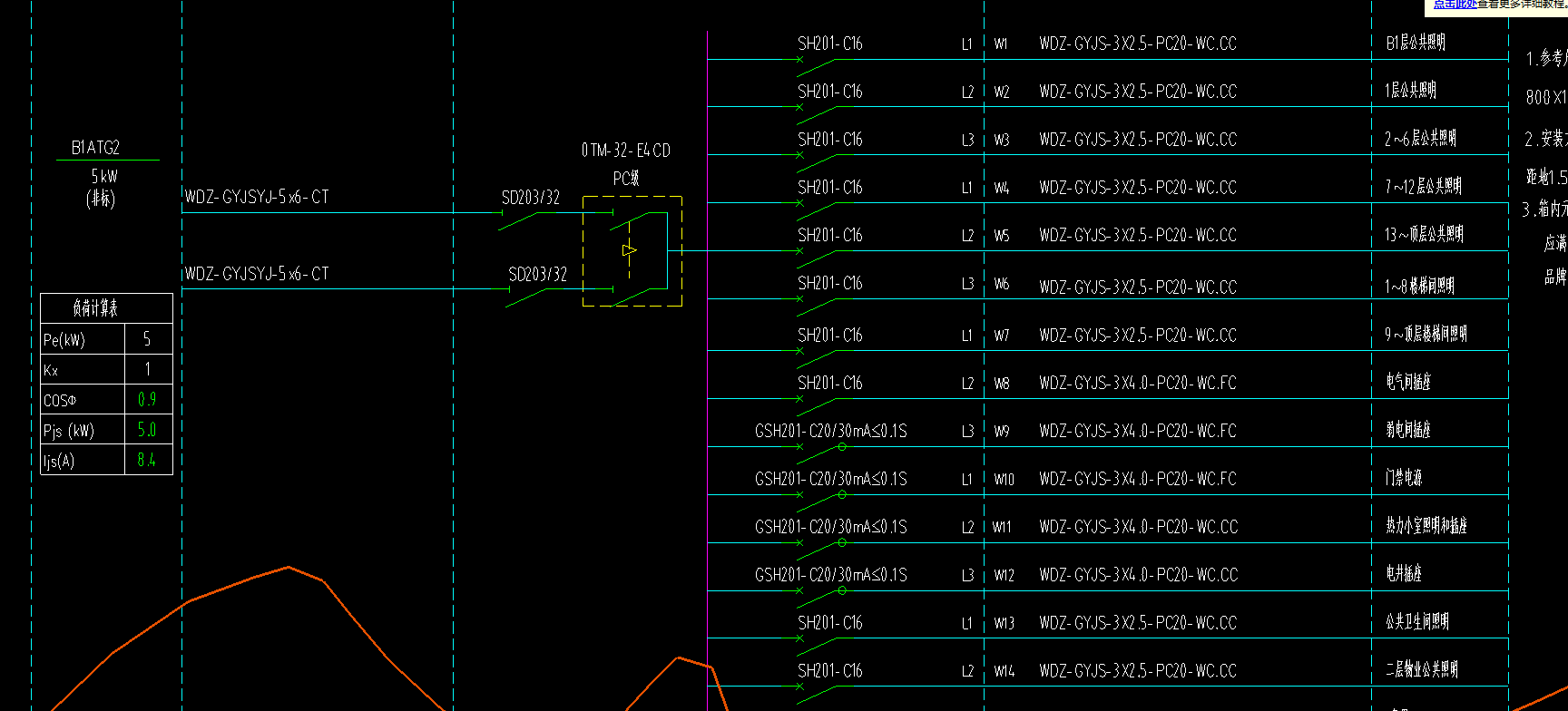Viewport: 1568px width, 711px height.
Task: Click the Pe(kW) cell in load table
Action: pos(83,339)
